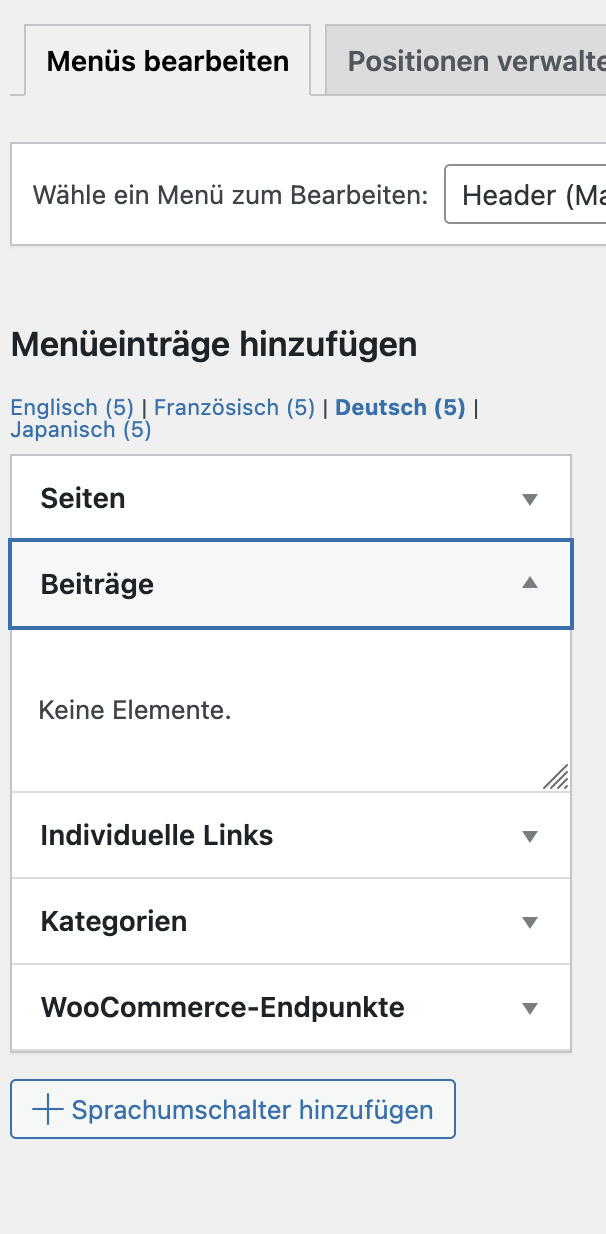The width and height of the screenshot is (606, 1234).
Task: Expand the Kategorien arrow icon
Action: [x=530, y=922]
